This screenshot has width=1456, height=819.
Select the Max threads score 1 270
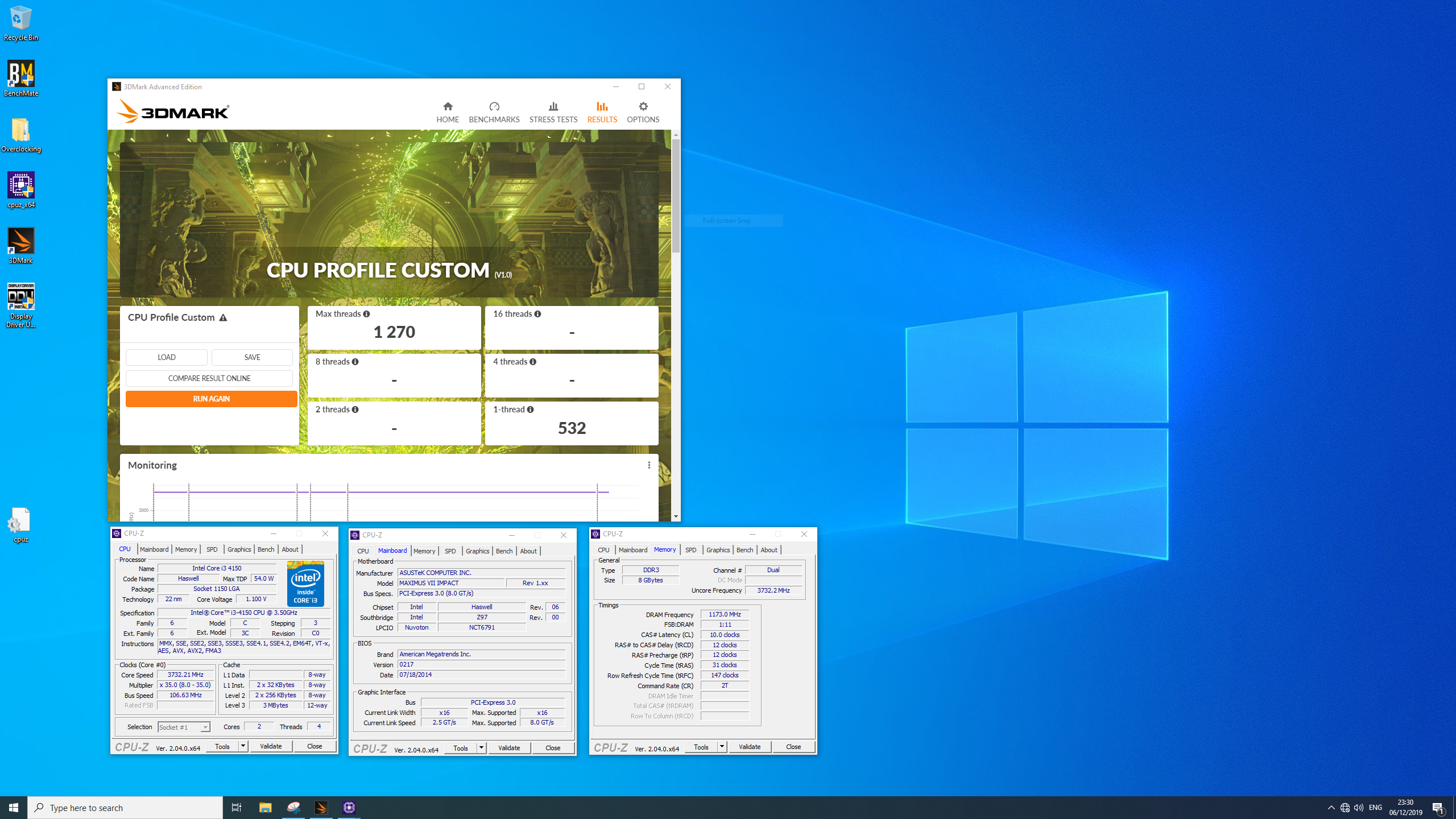pyautogui.click(x=394, y=332)
